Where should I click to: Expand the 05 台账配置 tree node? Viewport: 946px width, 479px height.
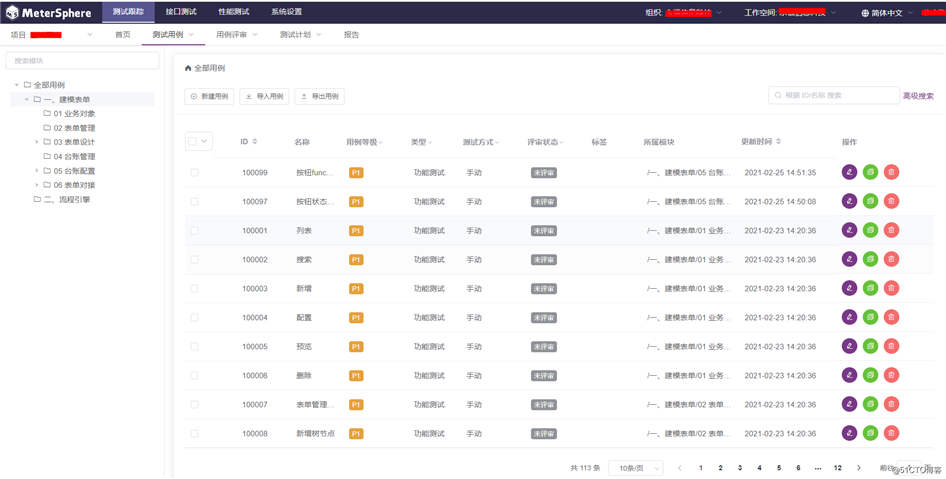[x=37, y=171]
